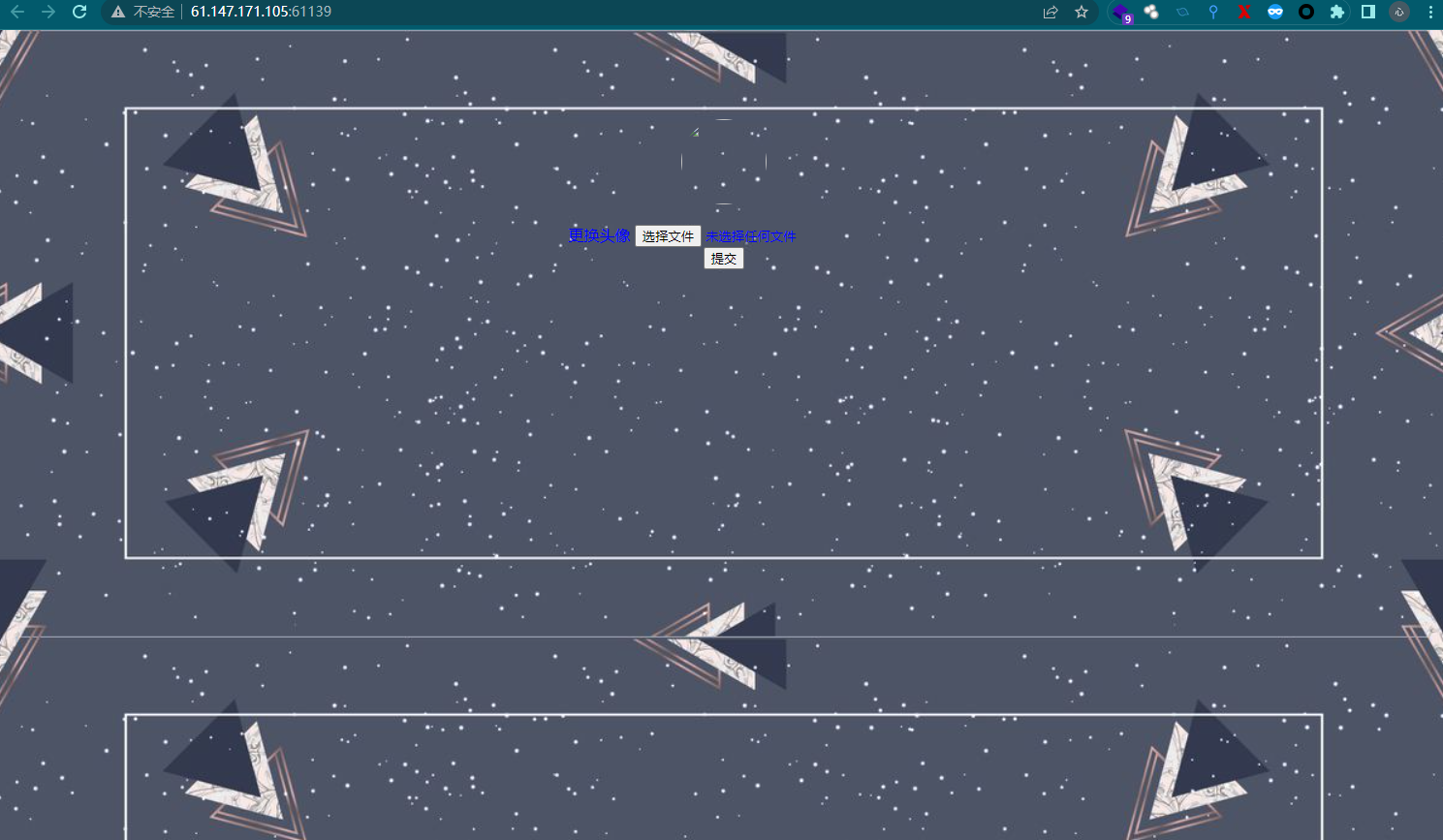Click the blue masked face extension icon
The height and width of the screenshot is (840, 1443).
[1275, 12]
